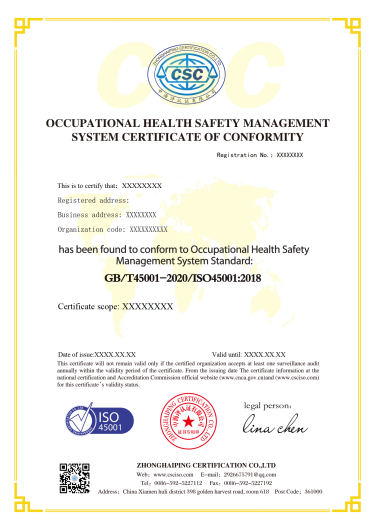
Task: Click the Date of issue value
Action: click(x=115, y=355)
